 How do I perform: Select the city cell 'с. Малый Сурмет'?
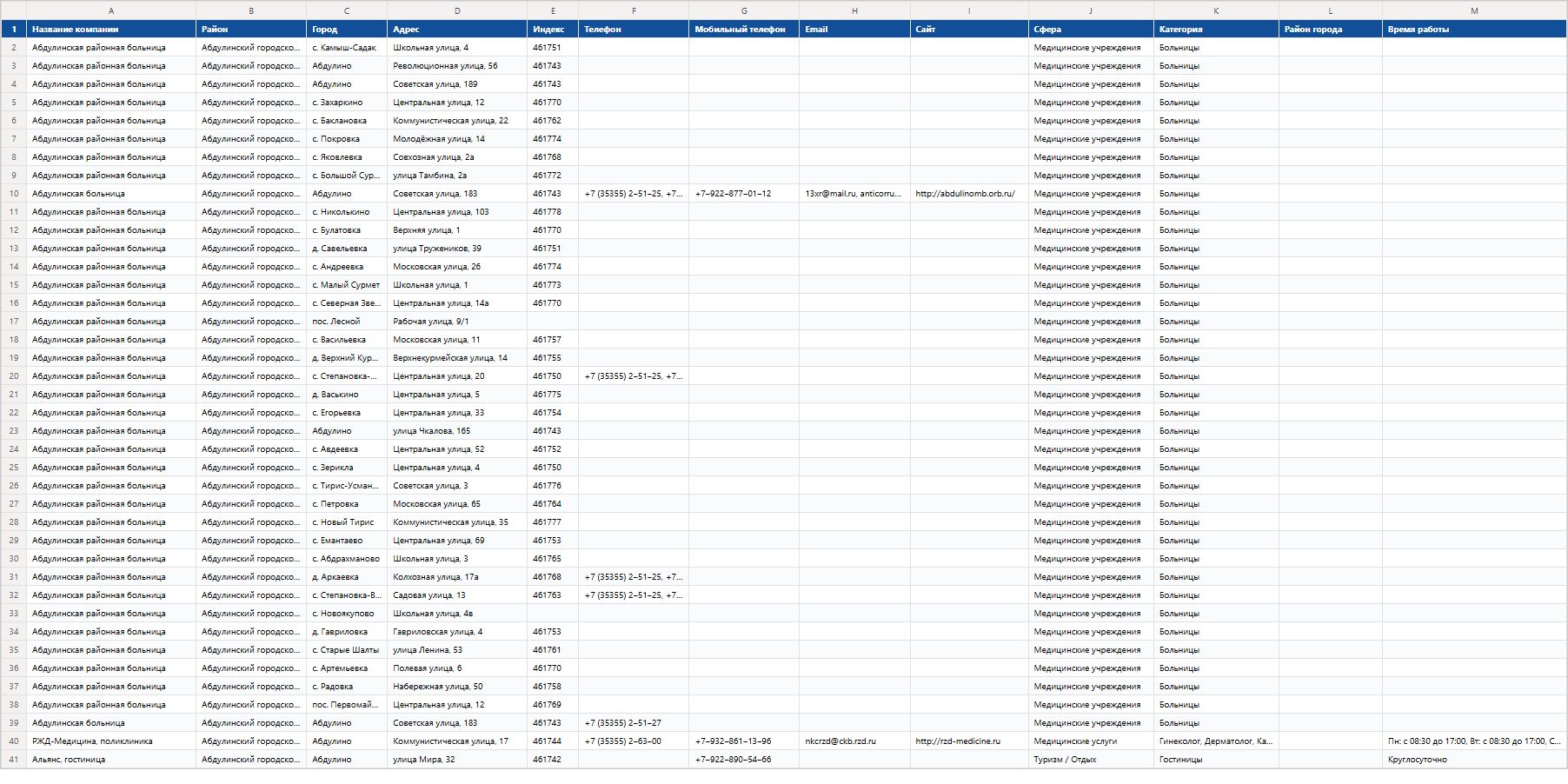point(347,285)
